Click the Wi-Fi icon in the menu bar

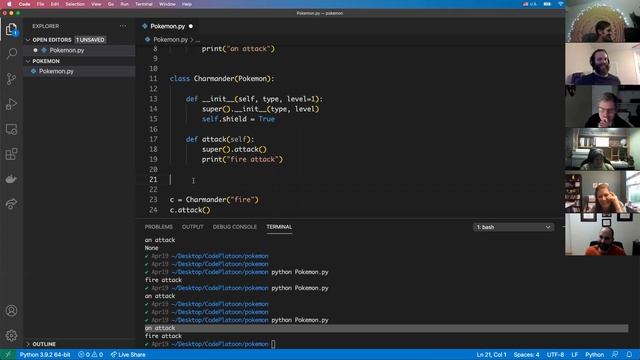click(560, 4)
